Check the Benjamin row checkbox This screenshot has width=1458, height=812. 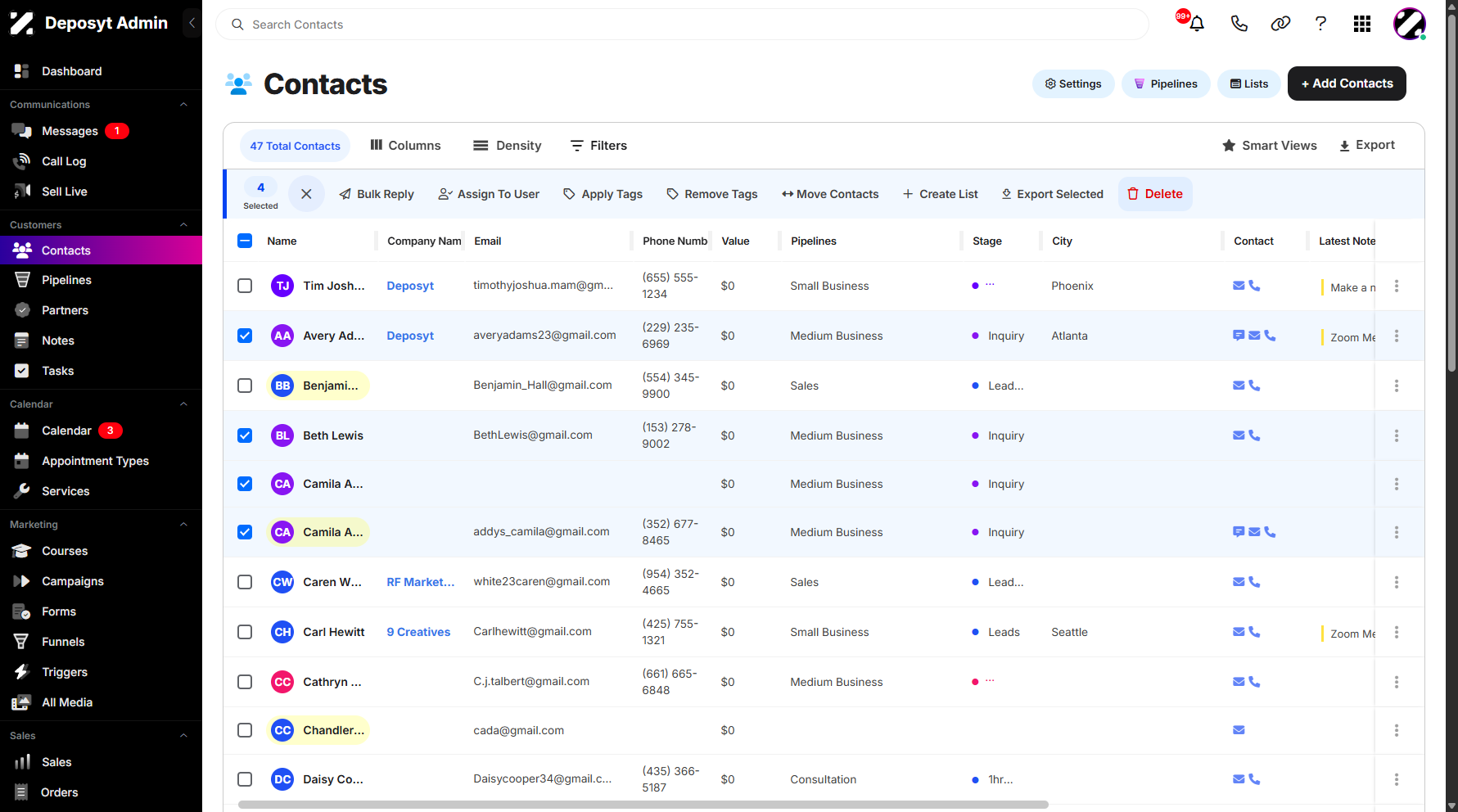click(x=245, y=386)
